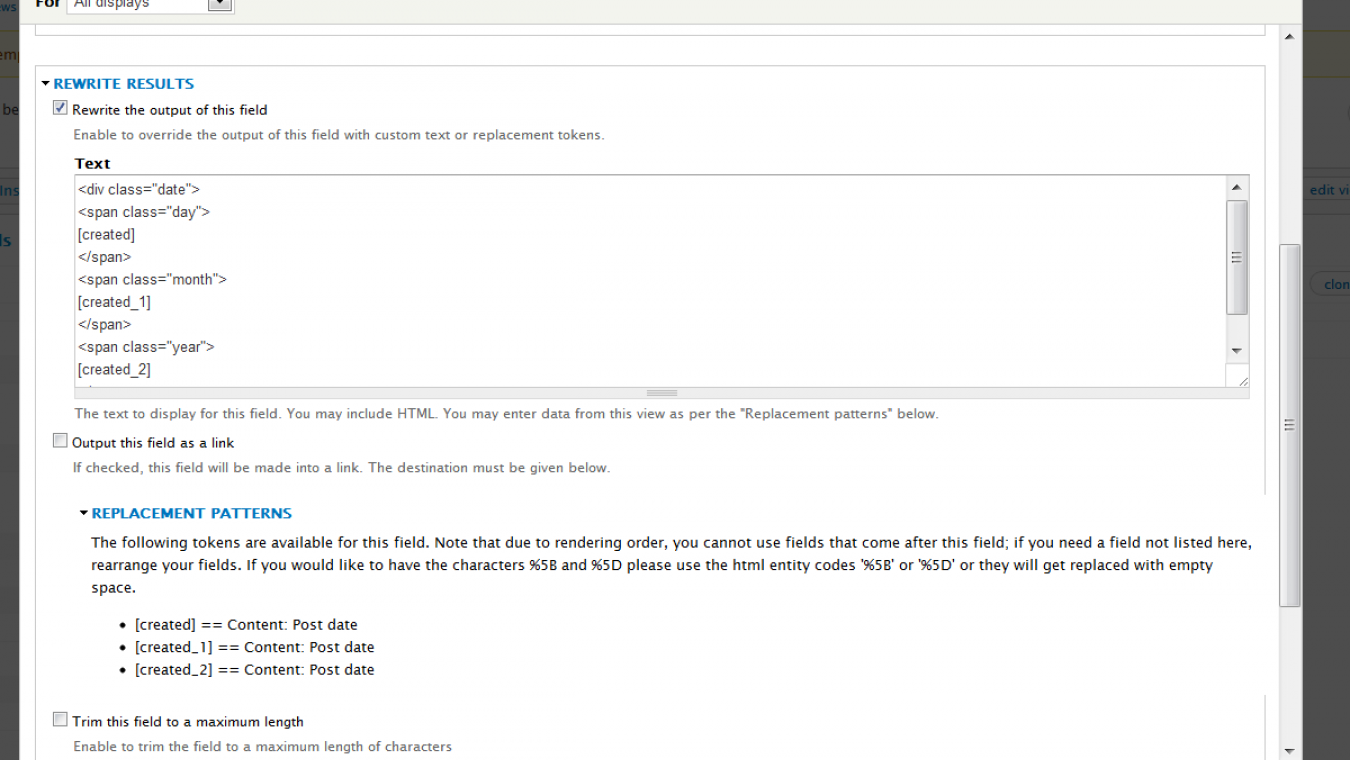The image size is (1350, 760).
Task: Collapse the Rewrite Results section triangle
Action: pos(46,84)
